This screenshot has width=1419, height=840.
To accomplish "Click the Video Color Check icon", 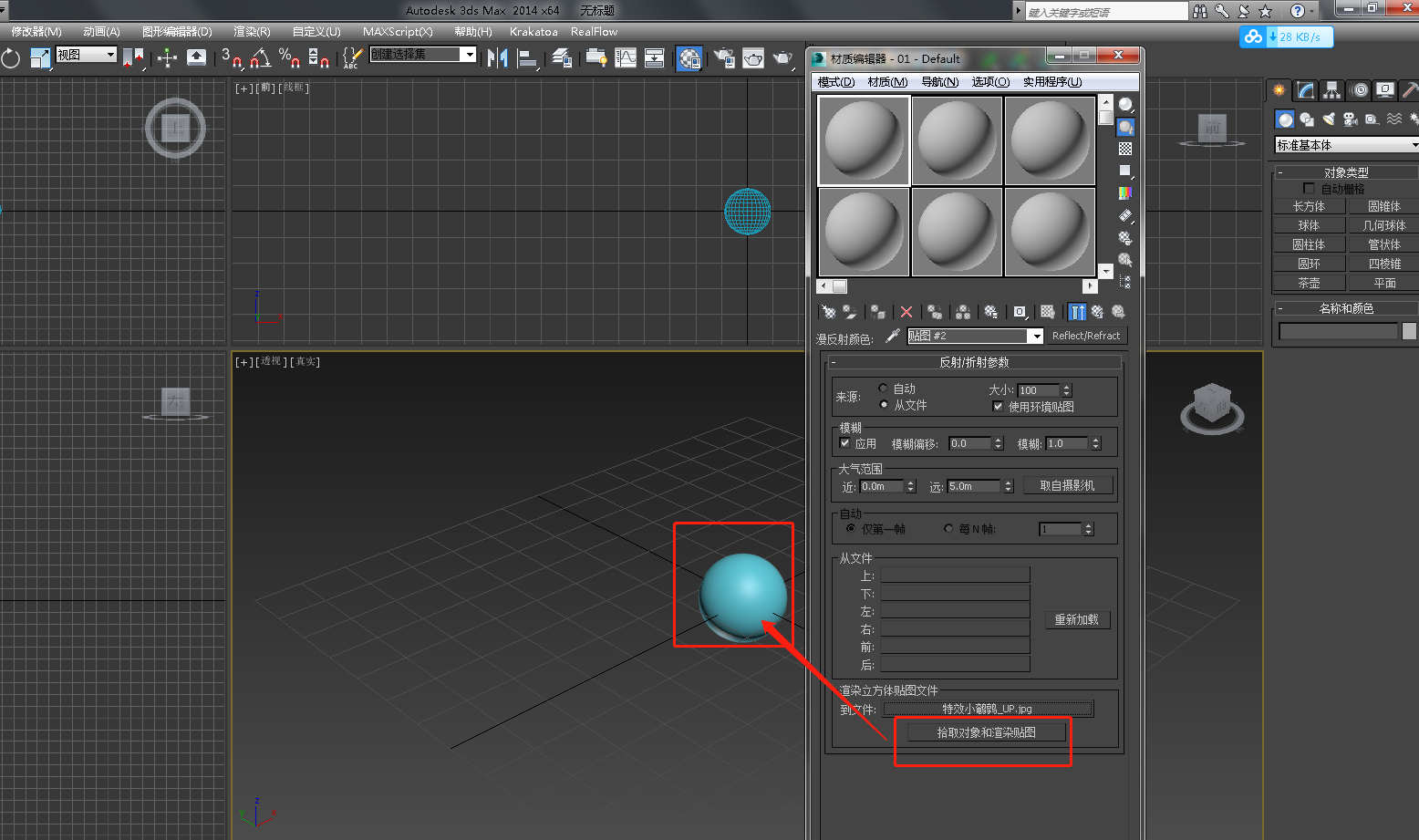I will (x=1125, y=192).
